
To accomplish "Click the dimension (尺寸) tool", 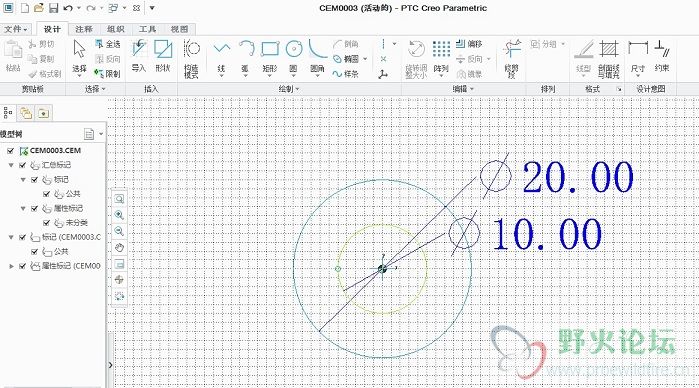I will click(x=638, y=57).
